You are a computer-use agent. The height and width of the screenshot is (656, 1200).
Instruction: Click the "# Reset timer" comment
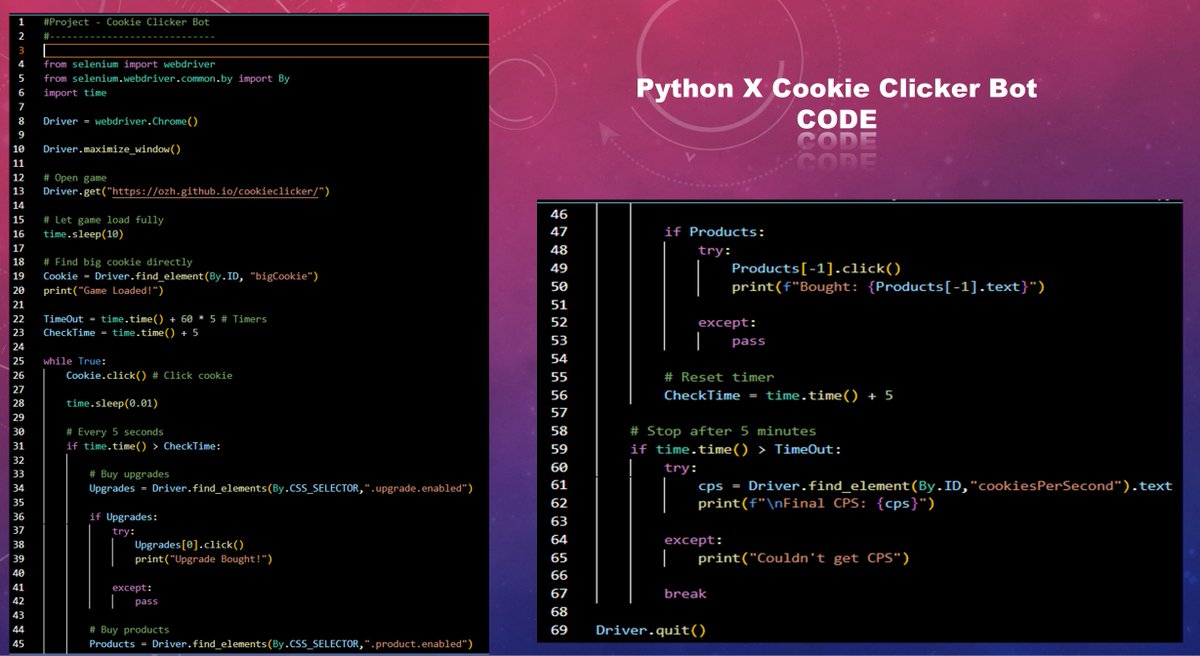[x=719, y=377]
